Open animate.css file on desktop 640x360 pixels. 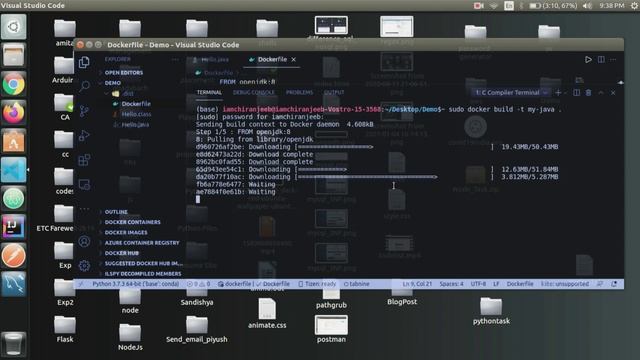267,313
